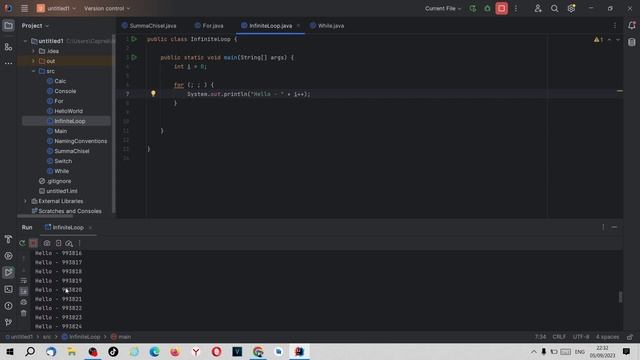Click the Debug bug icon in top toolbar
640x360 pixels.
(x=487, y=8)
